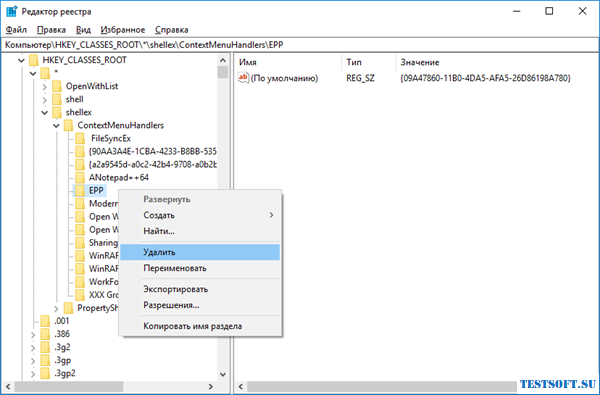The image size is (600, 395).
Task: Click the REG_SZ type cell
Action: (360, 78)
